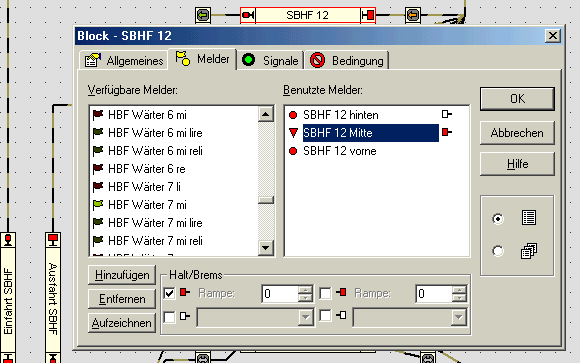
Task: Open the Bedingung tab
Action: coord(347,60)
